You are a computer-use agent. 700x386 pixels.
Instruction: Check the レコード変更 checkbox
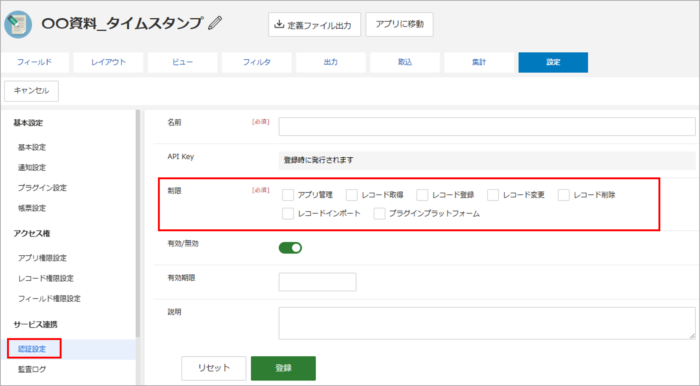(493, 195)
